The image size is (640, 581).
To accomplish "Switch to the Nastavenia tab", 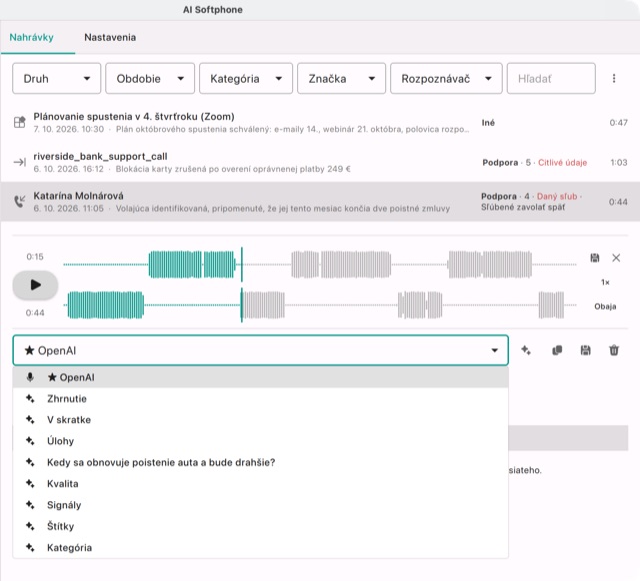I will tap(110, 37).
